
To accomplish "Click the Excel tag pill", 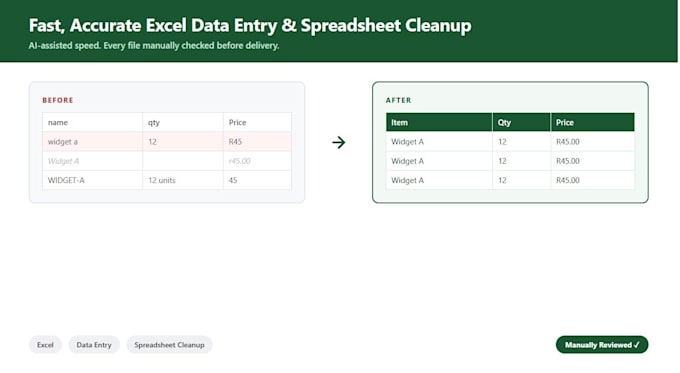I will [45, 345].
